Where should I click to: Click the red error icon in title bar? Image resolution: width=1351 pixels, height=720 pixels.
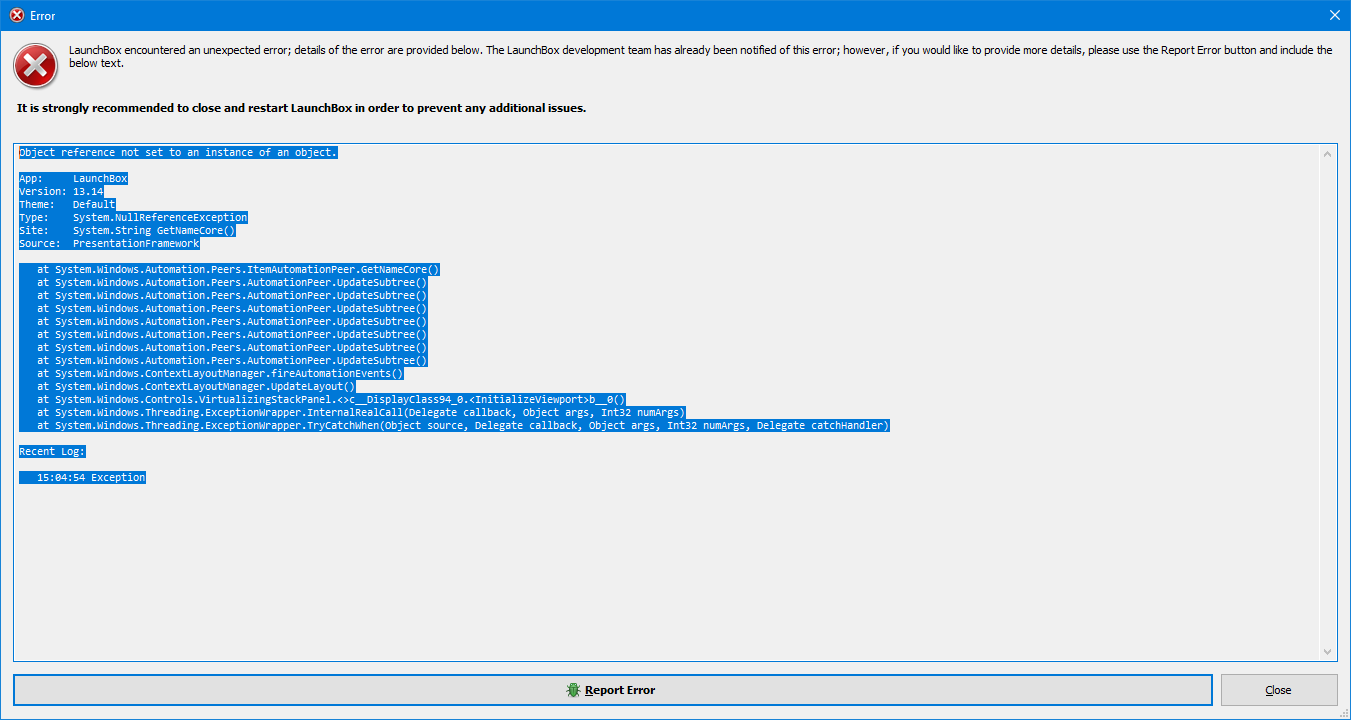(17, 16)
